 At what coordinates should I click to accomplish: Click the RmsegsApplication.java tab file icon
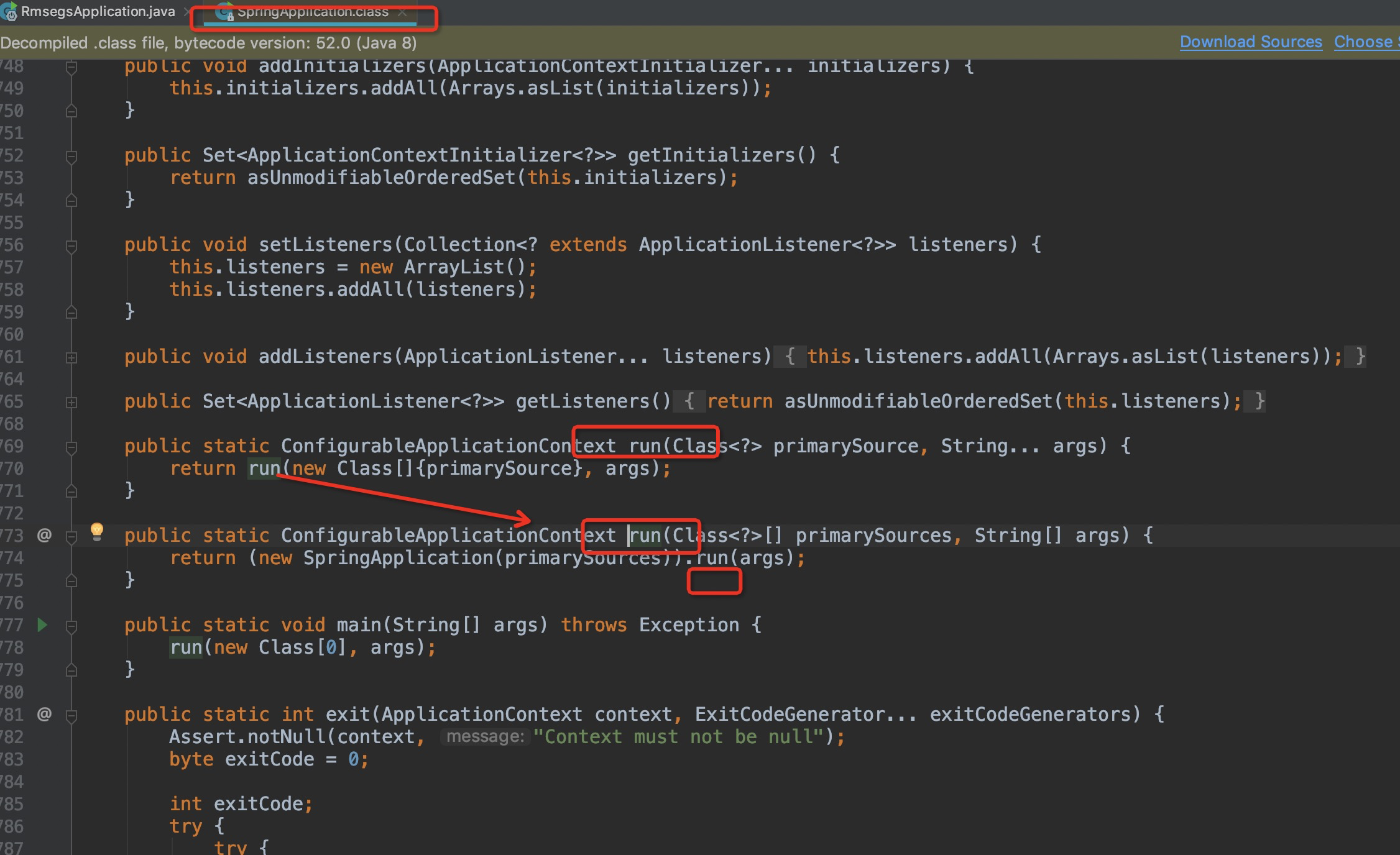[x=9, y=11]
